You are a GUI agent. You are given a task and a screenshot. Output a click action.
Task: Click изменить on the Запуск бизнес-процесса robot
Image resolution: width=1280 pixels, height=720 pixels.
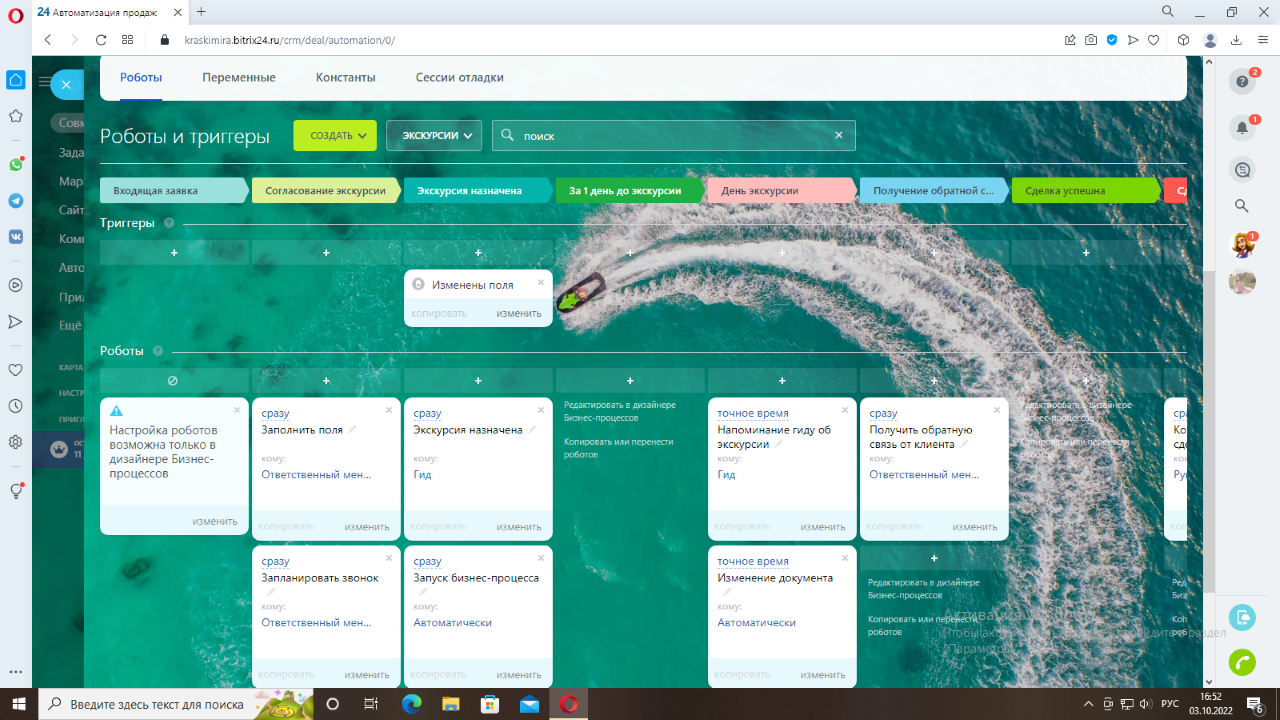[519, 674]
